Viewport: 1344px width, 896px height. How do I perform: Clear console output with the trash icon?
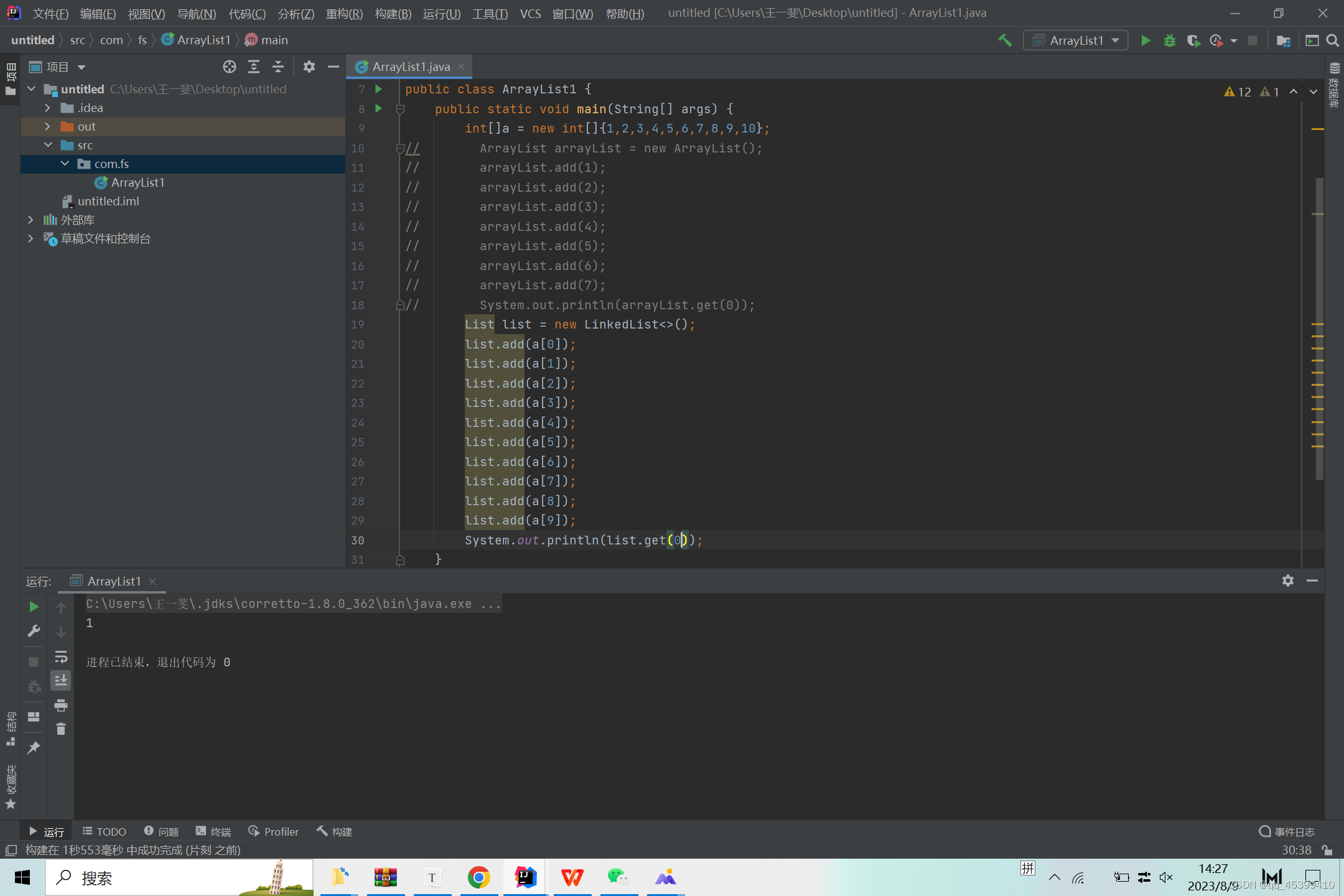click(x=61, y=729)
